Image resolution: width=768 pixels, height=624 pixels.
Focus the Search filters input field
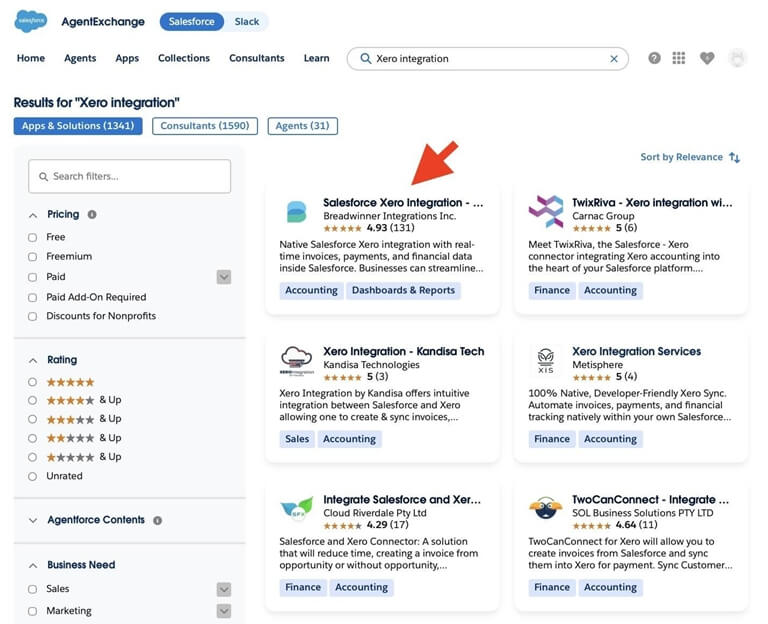click(x=129, y=176)
